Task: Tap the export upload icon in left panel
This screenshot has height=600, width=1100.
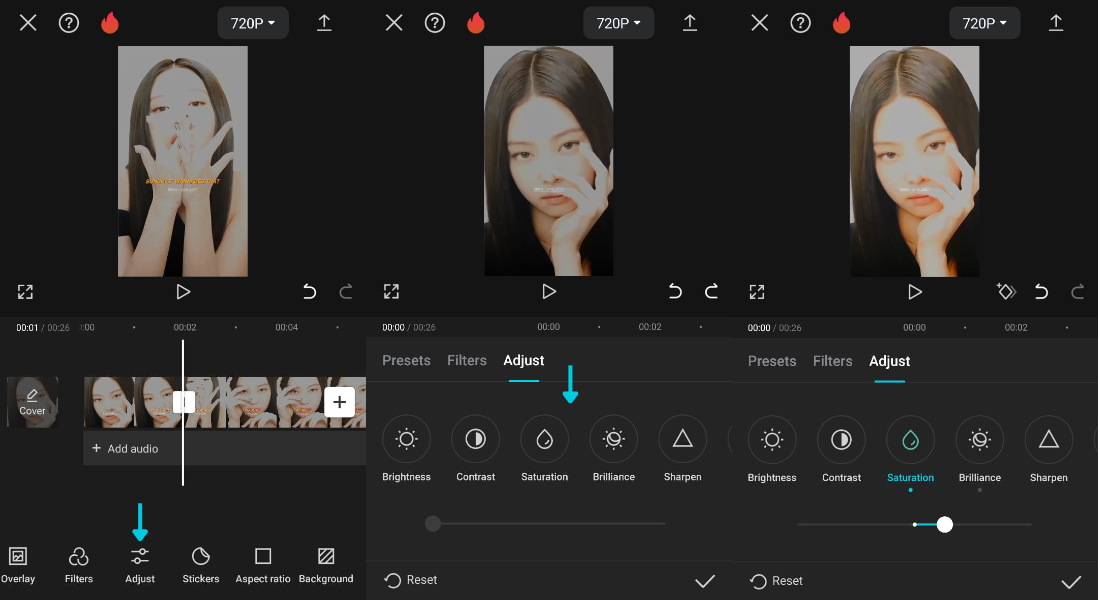Action: tap(324, 22)
